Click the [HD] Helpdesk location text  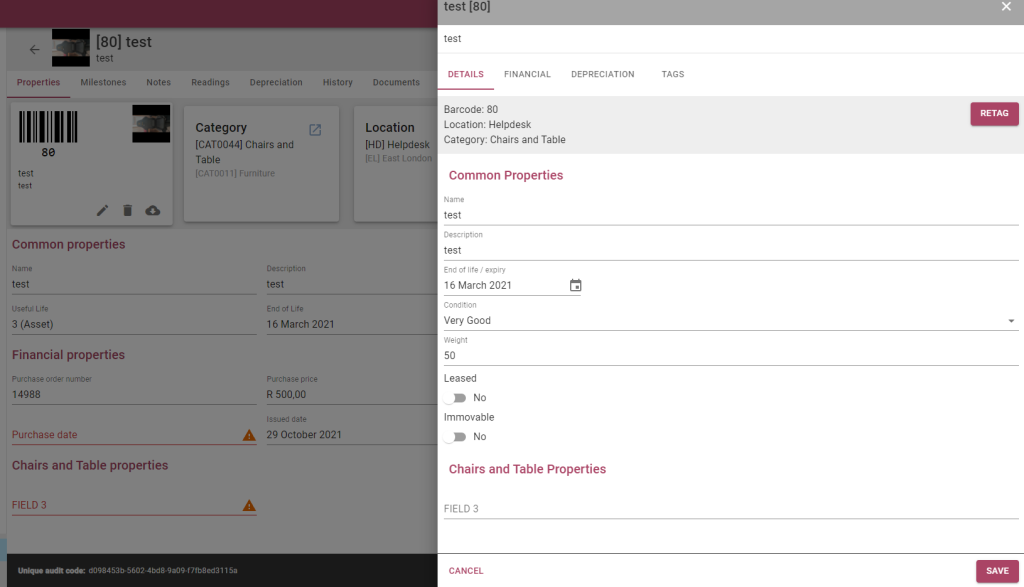tap(398, 145)
